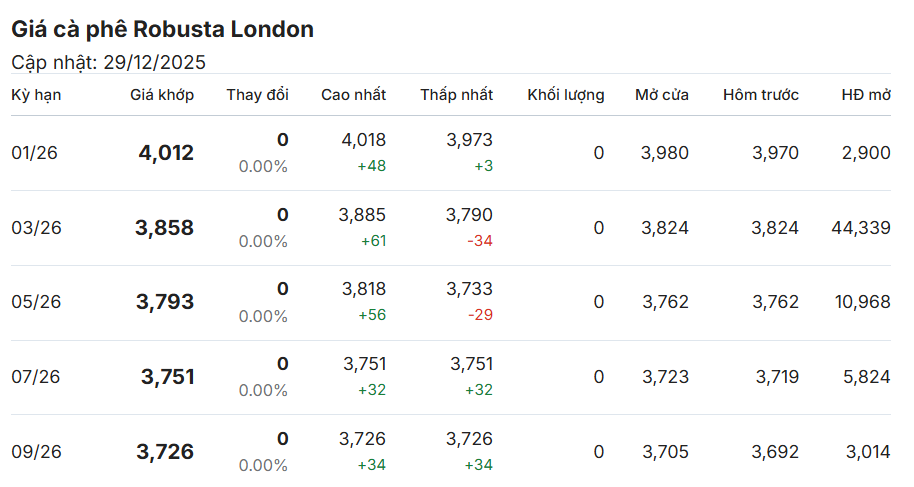Viewport: 914px width, 487px height.
Task: Select the 'HĐ mở' column header
Action: (x=866, y=95)
